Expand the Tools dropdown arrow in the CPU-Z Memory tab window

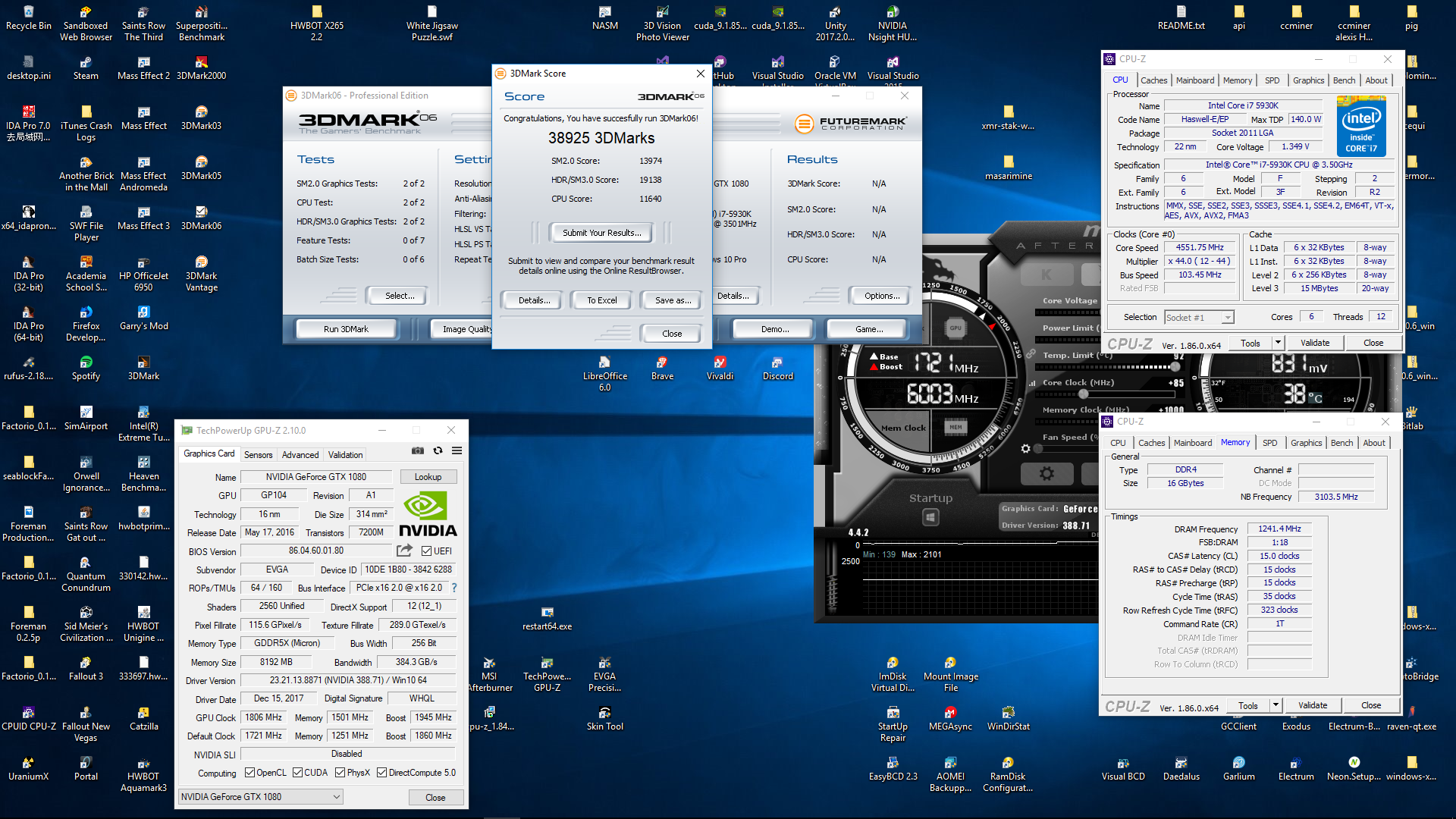coord(1276,705)
